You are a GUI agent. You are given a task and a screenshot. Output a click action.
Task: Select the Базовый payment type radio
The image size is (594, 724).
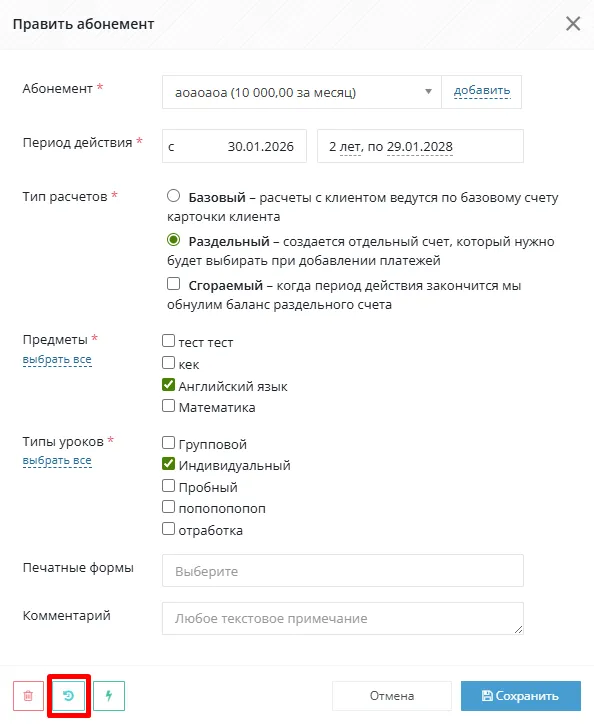point(174,196)
